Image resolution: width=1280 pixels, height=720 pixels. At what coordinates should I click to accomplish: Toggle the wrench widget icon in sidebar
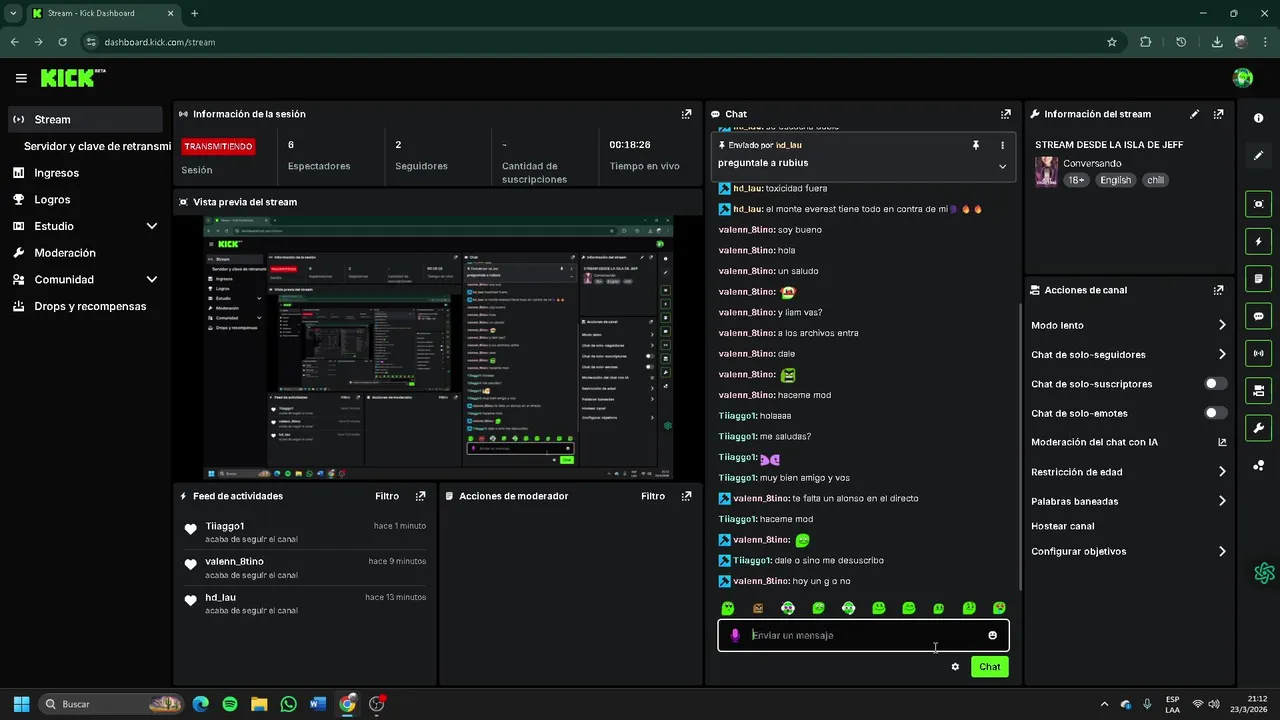[1259, 428]
